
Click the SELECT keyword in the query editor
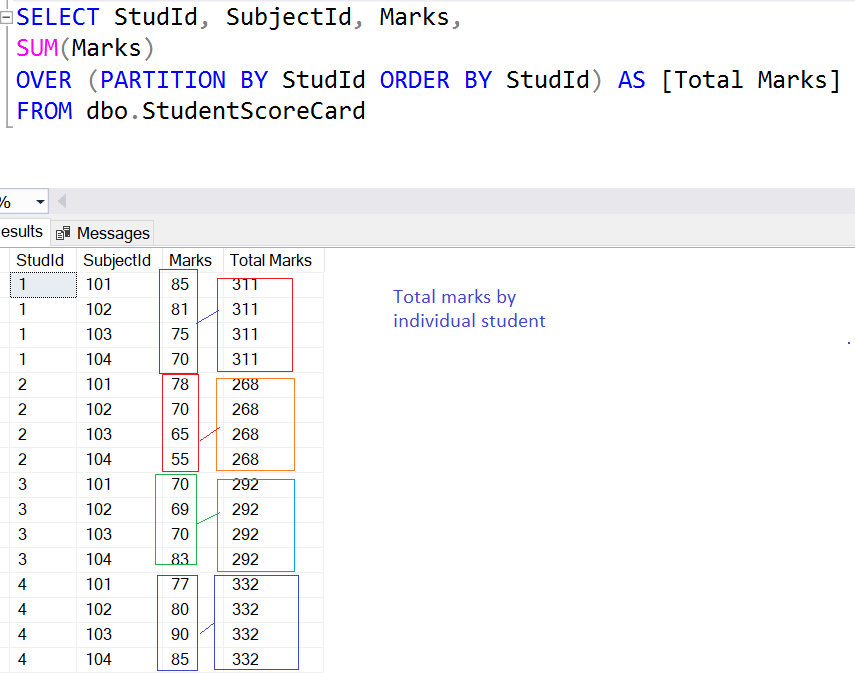click(x=57, y=16)
